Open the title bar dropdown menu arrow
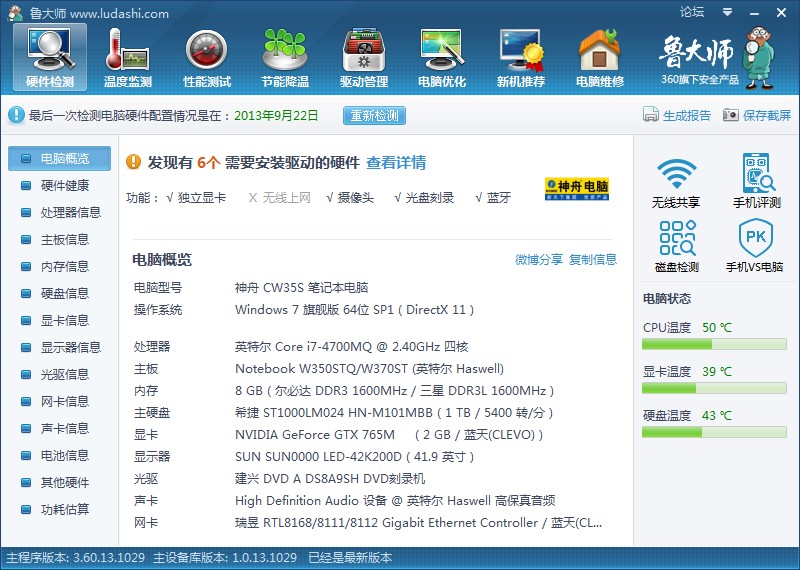The width and height of the screenshot is (800, 570). (728, 12)
